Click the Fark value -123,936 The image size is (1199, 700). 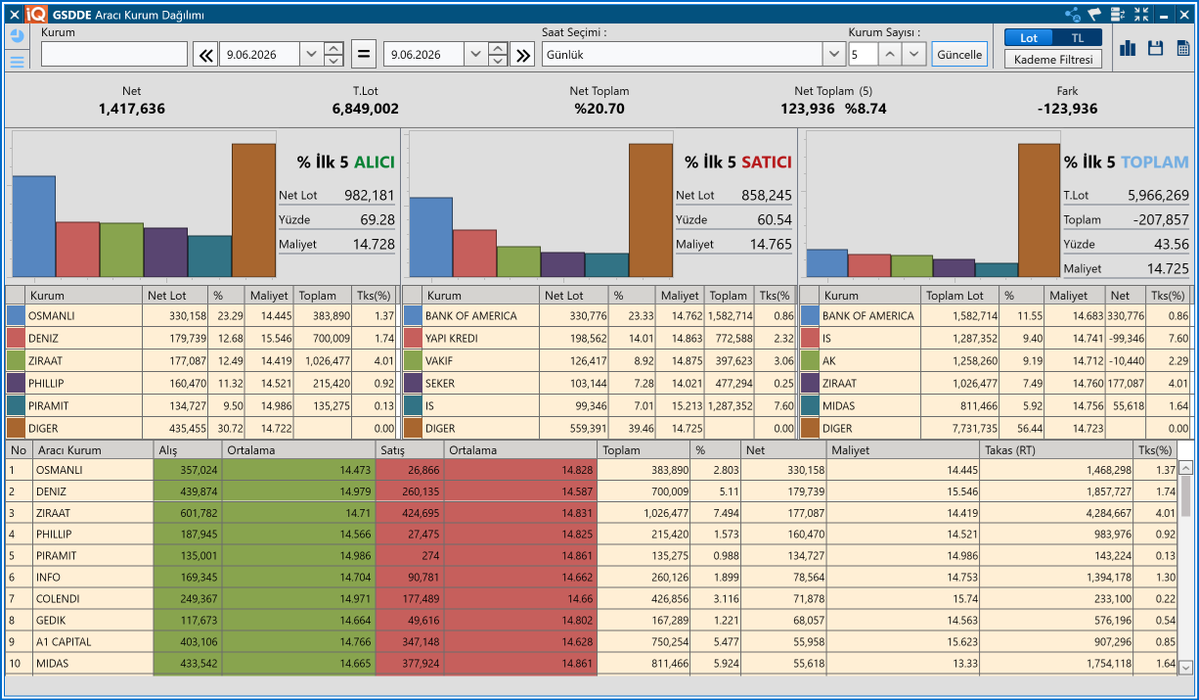[x=1067, y=109]
